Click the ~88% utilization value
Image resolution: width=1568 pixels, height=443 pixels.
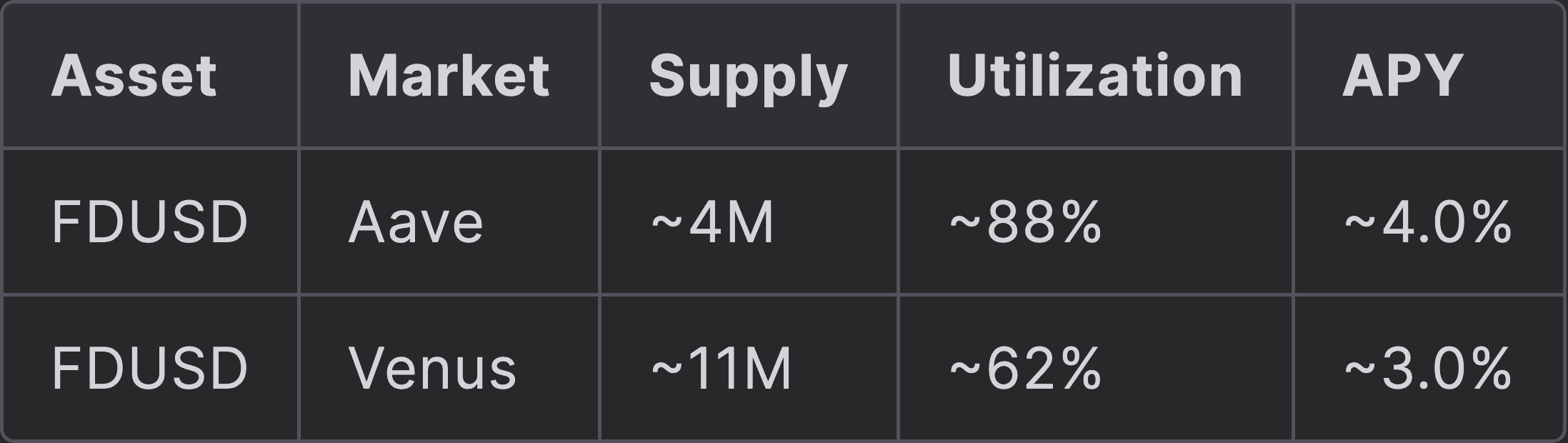point(1024,223)
